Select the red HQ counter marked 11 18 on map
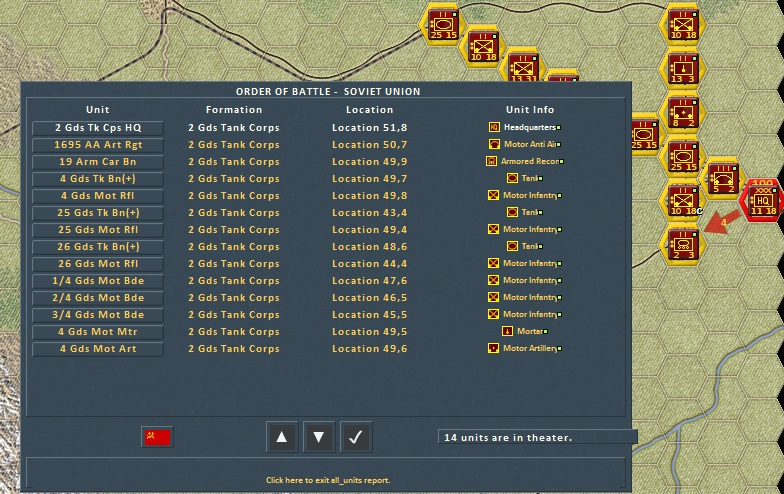784x494 pixels. 763,201
